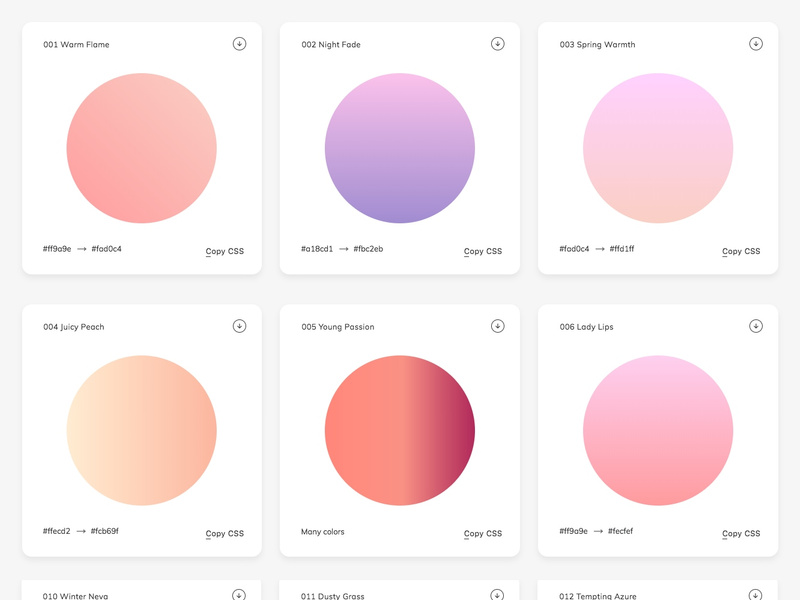Click the '001 Warm Flame' title
This screenshot has width=800, height=600.
[x=76, y=44]
